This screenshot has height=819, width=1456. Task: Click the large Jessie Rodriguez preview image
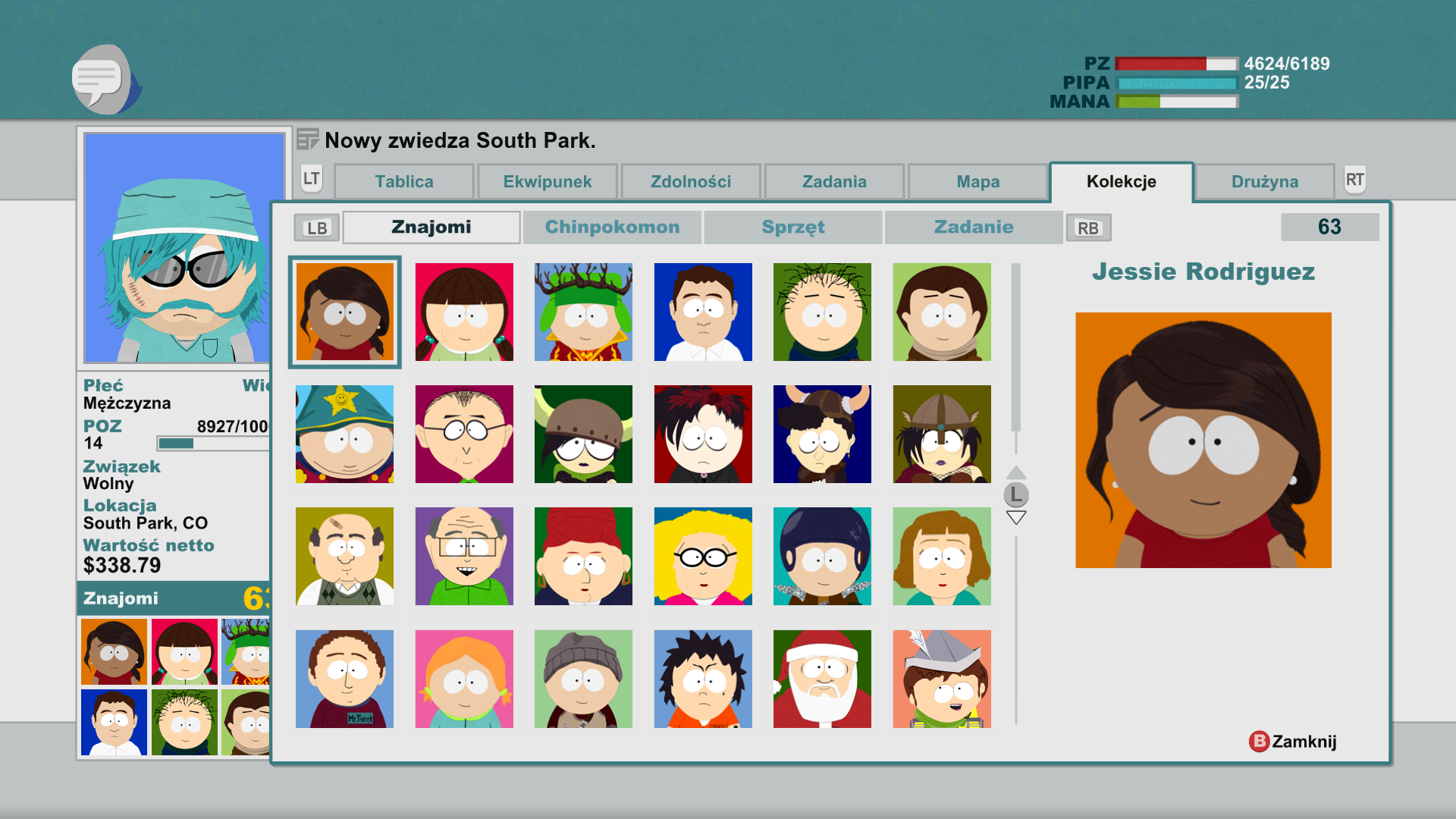click(x=1203, y=440)
